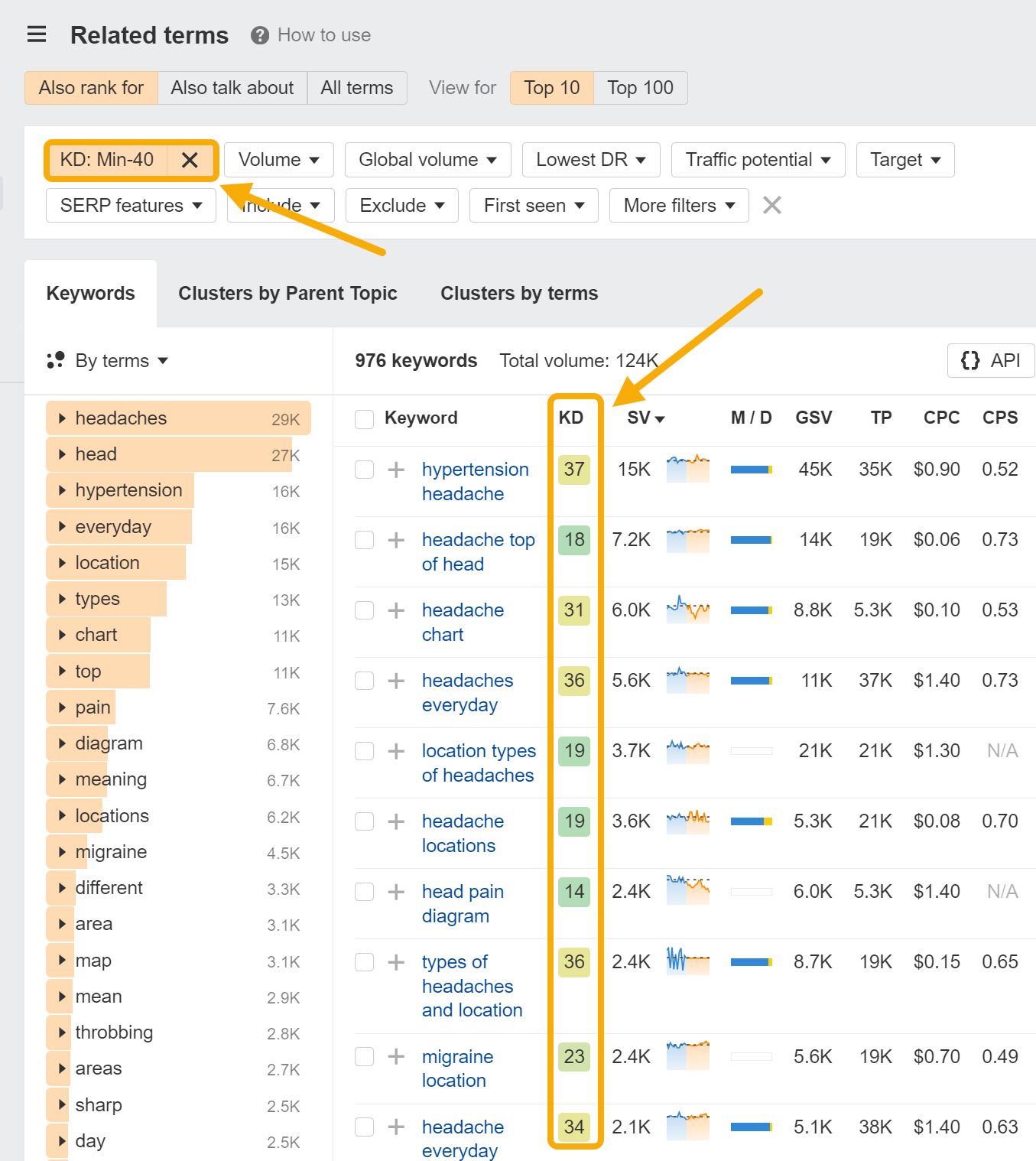
Task: Click the By terms grouping icon
Action: click(x=55, y=359)
